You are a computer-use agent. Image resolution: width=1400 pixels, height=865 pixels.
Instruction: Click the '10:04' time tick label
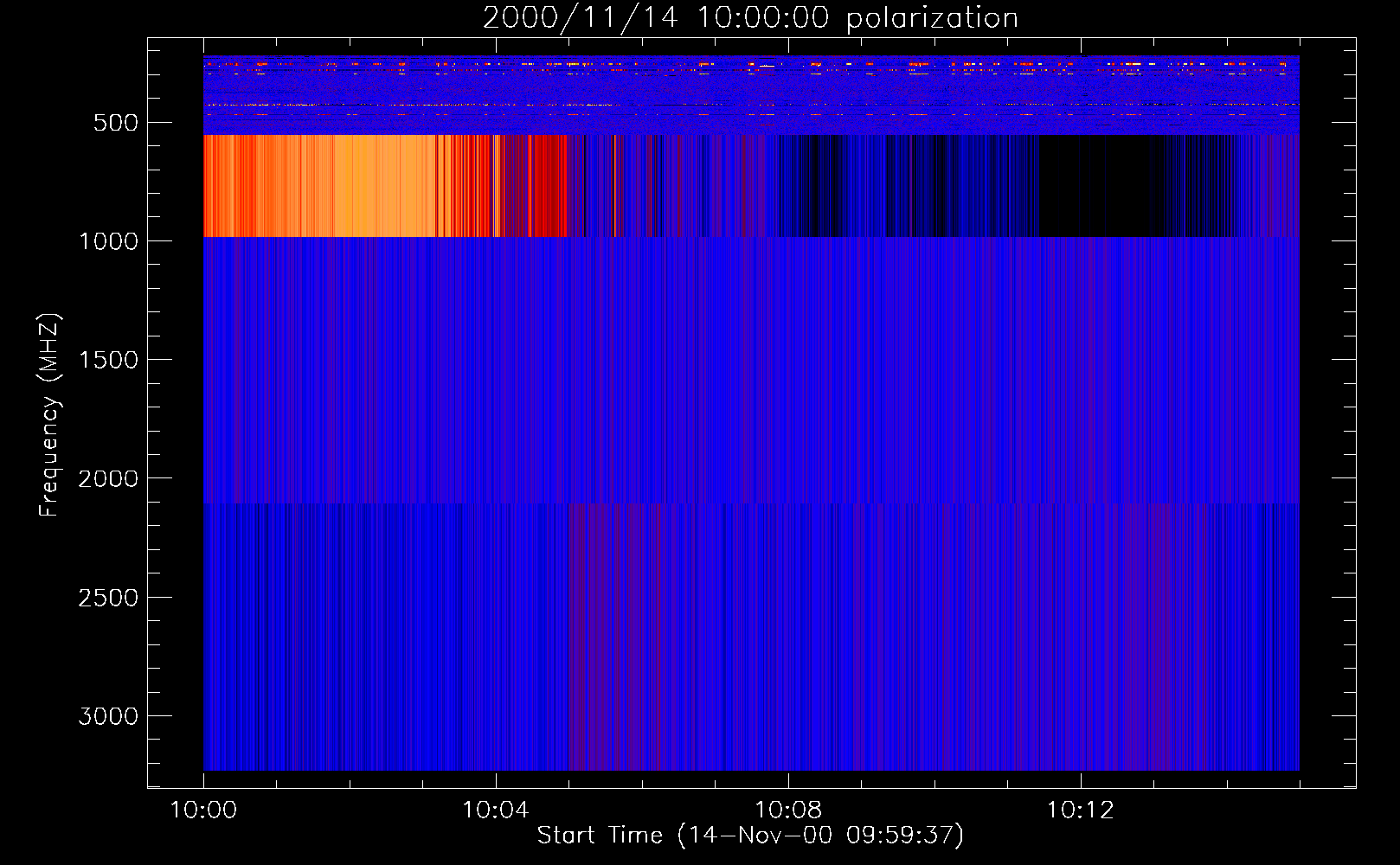495,811
